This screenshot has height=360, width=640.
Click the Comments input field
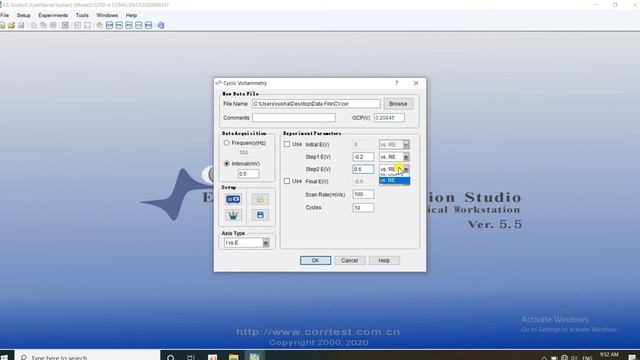tap(294, 118)
